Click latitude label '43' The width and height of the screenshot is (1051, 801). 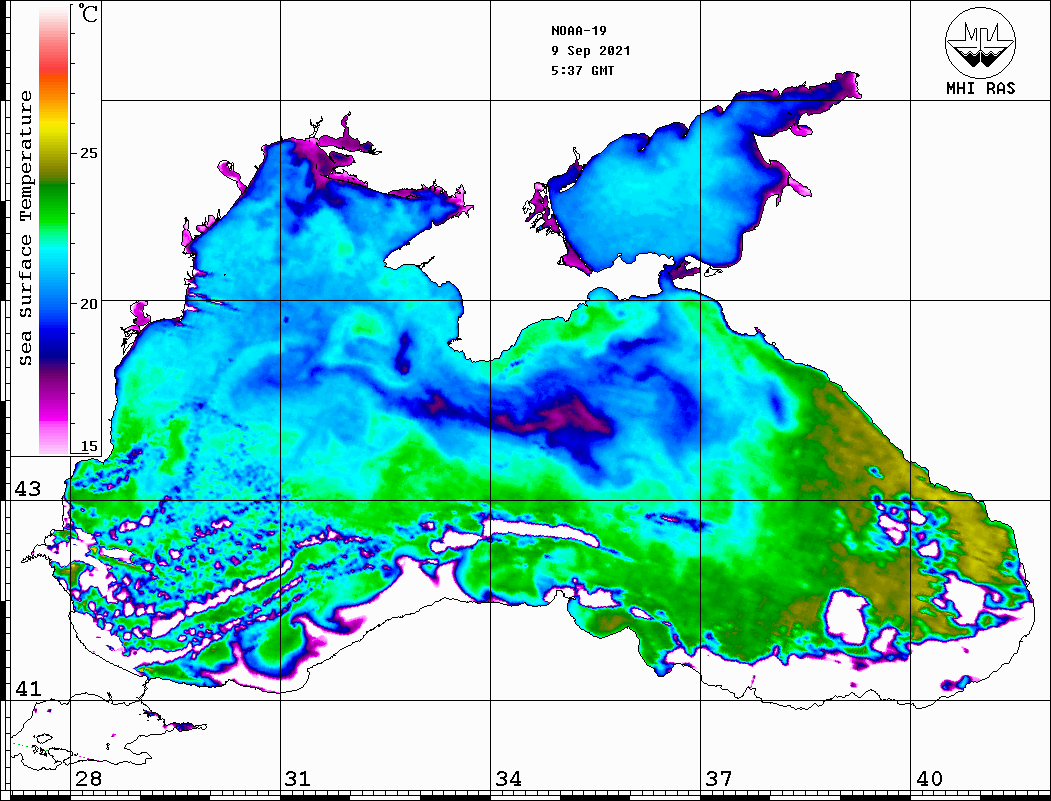(x=28, y=489)
